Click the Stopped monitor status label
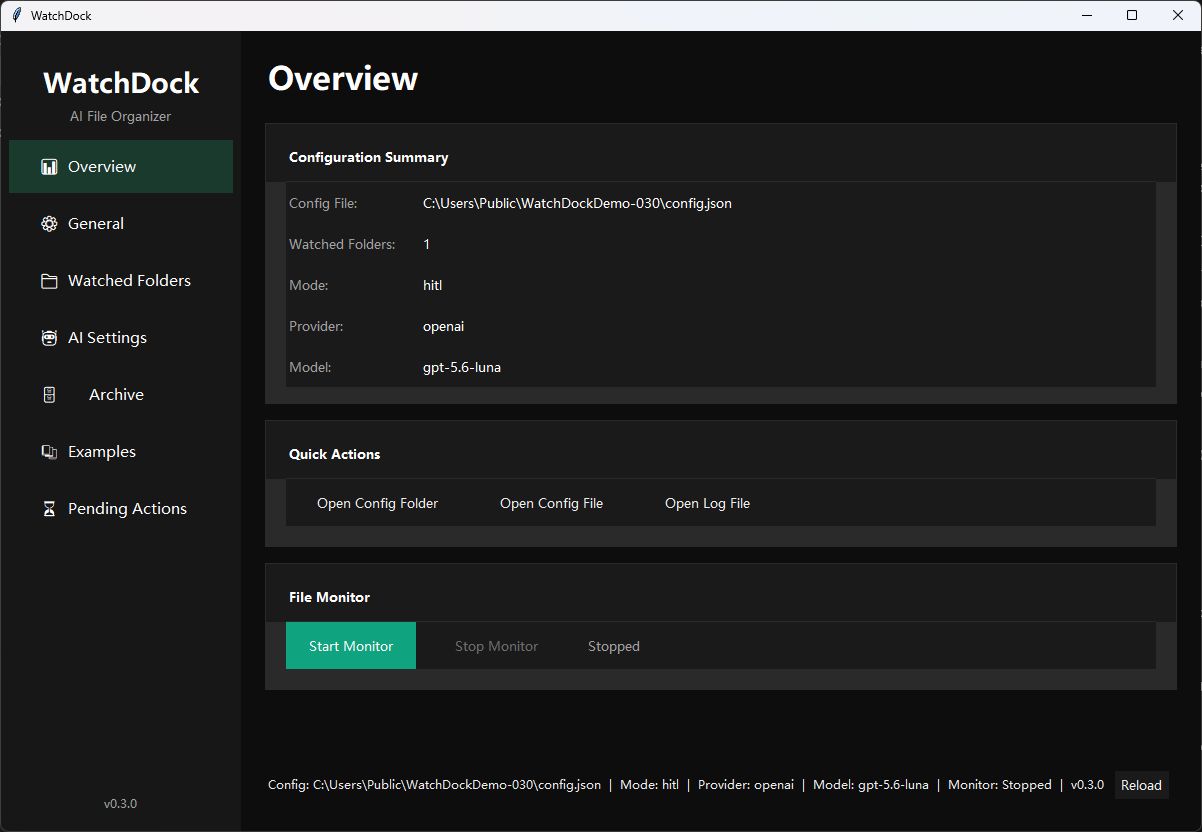This screenshot has width=1202, height=832. click(x=614, y=646)
